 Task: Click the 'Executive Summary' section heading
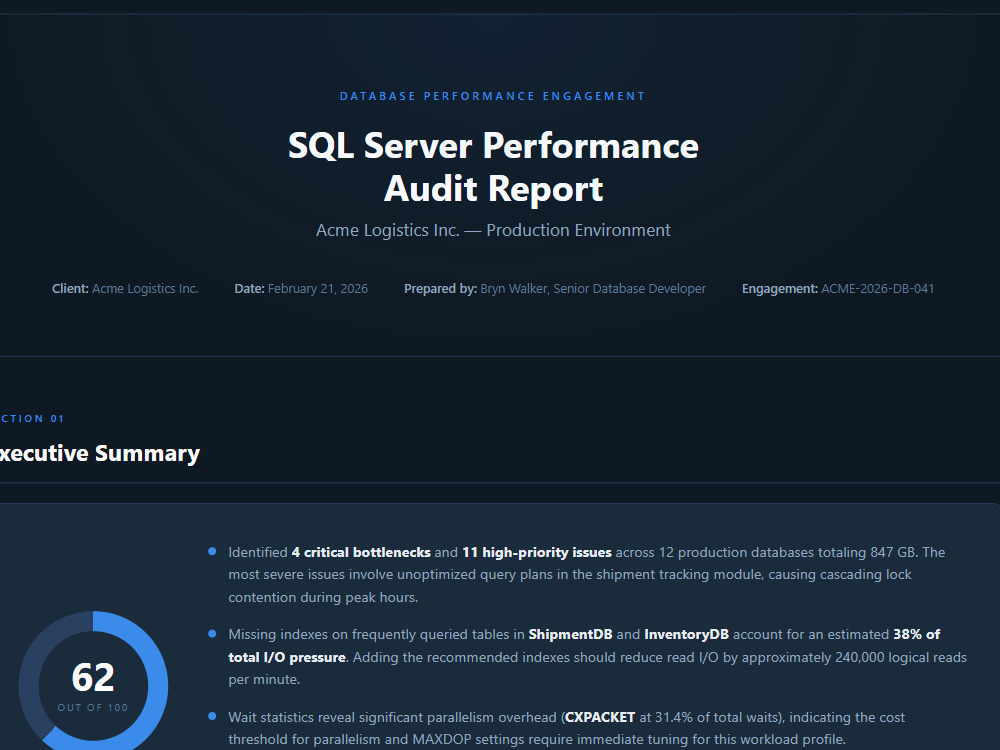pyautogui.click(x=99, y=453)
